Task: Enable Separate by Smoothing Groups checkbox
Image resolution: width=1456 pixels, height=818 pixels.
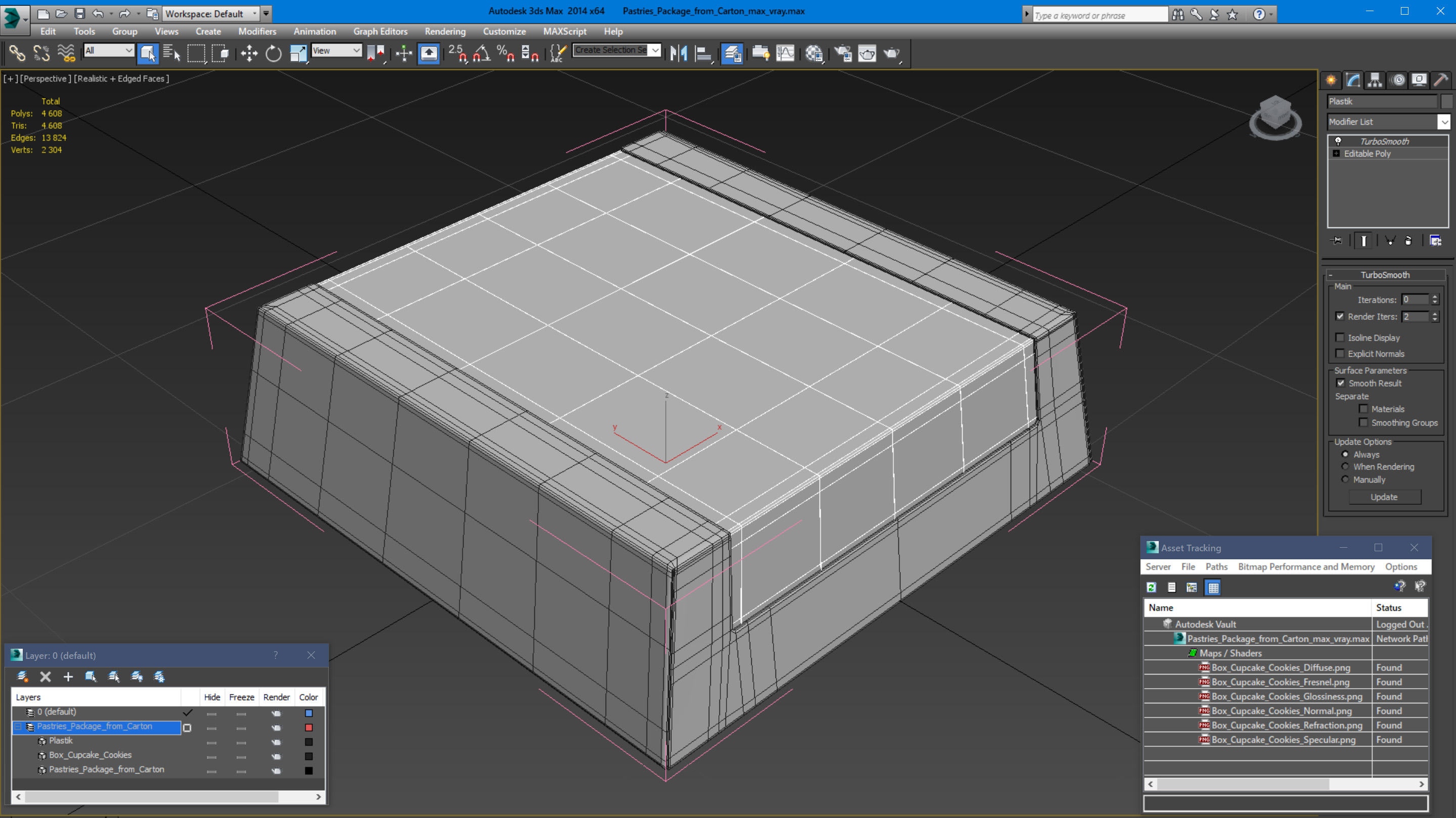Action: pos(1363,422)
